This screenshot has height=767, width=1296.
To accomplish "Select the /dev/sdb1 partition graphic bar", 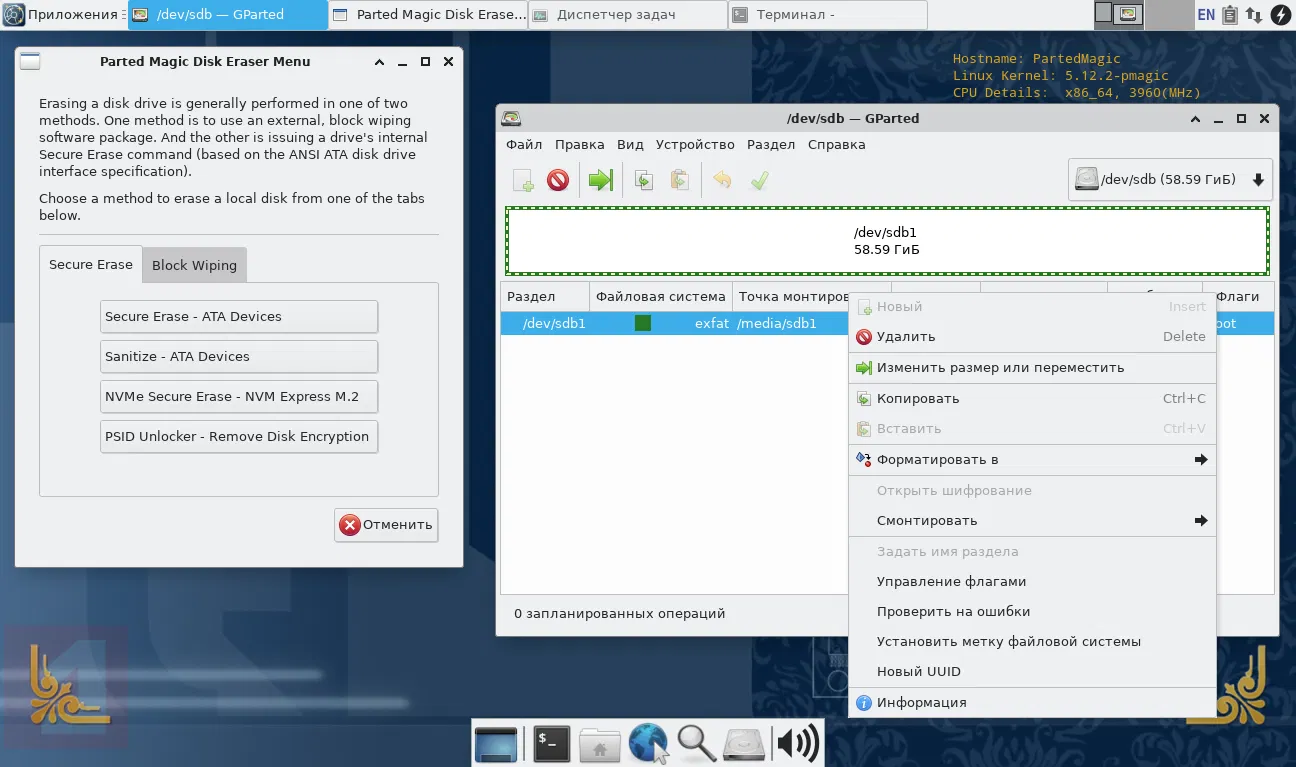I will pyautogui.click(x=887, y=241).
